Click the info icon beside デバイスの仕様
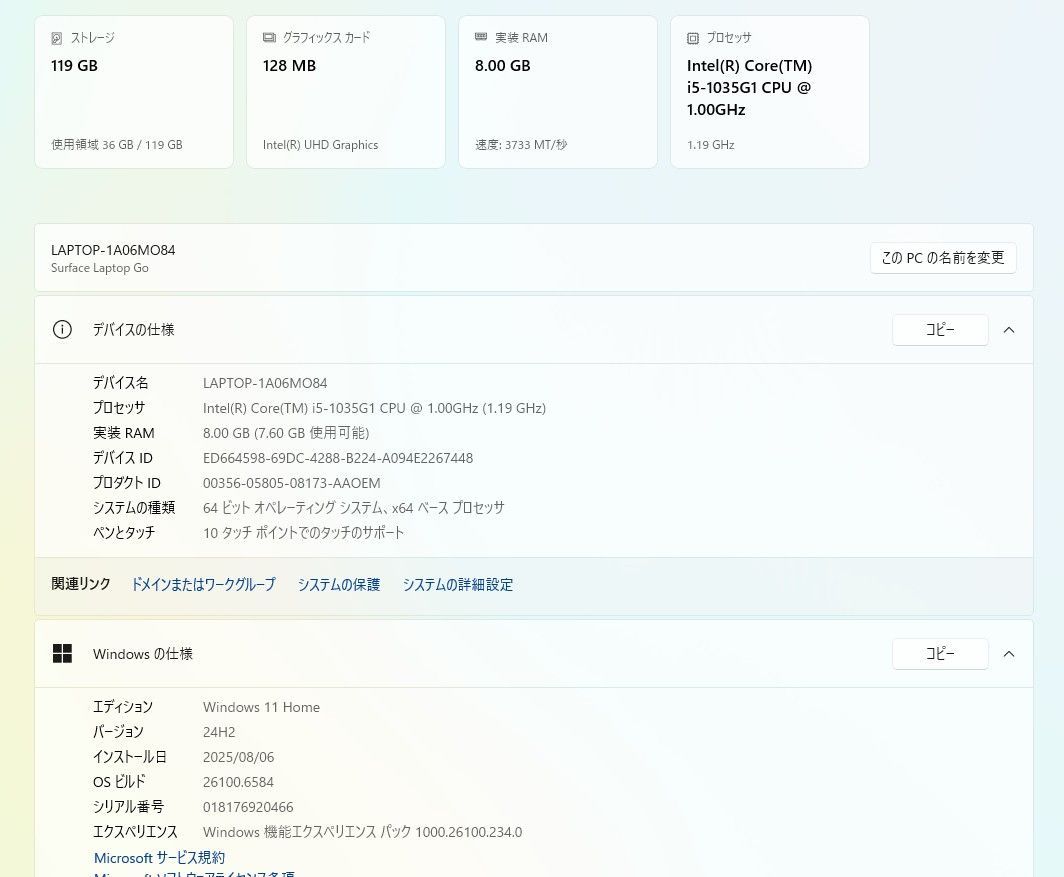 62,330
